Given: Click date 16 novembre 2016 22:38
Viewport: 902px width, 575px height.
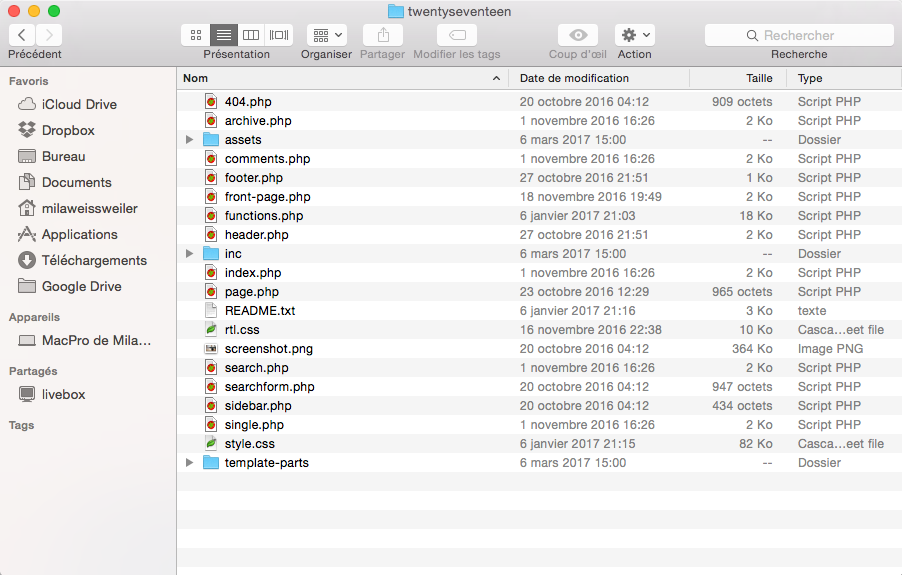Looking at the screenshot, I should [590, 329].
